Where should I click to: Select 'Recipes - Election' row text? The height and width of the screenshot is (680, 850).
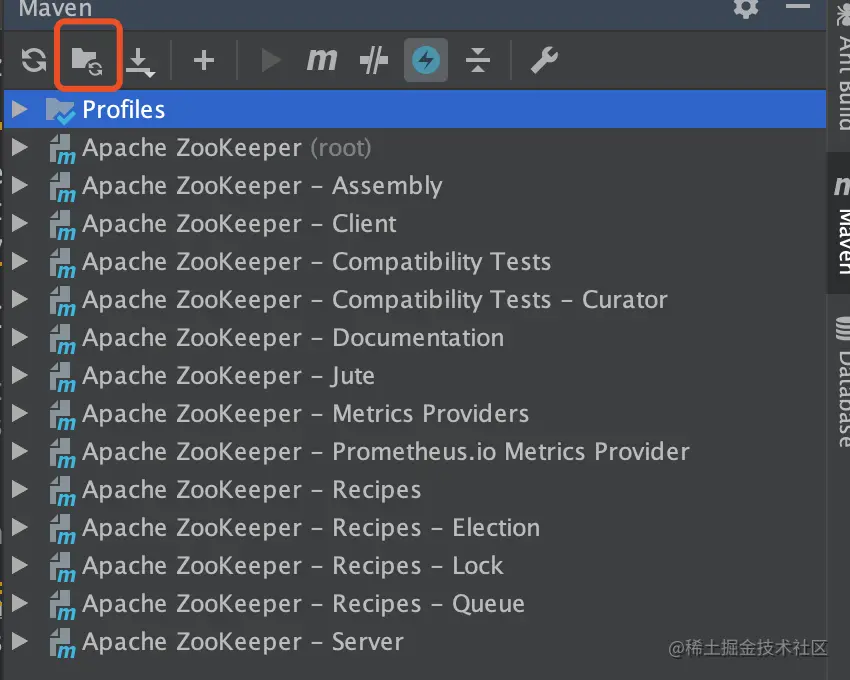tap(311, 528)
